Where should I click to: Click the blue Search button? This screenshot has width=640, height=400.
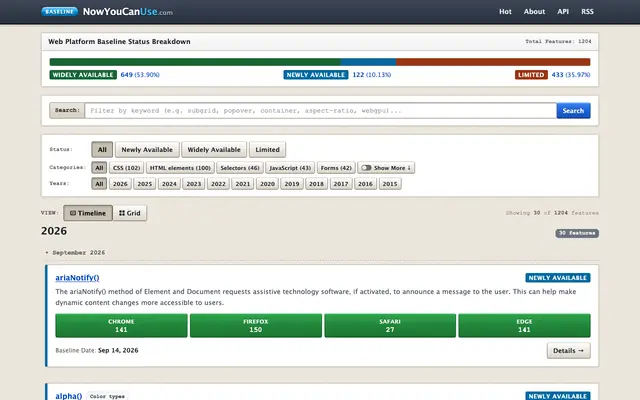(x=573, y=111)
